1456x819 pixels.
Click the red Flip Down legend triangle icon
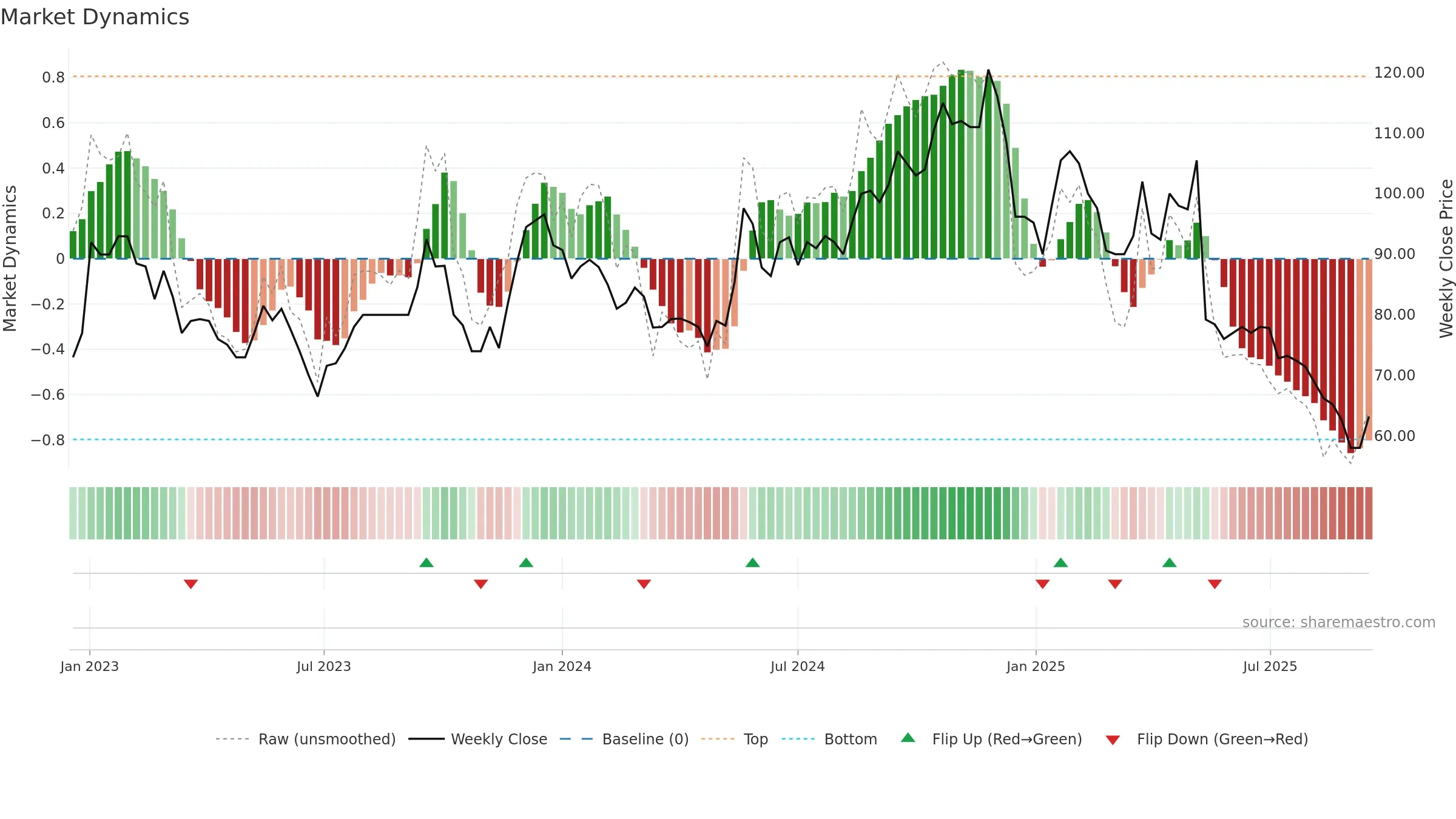pos(1113,740)
